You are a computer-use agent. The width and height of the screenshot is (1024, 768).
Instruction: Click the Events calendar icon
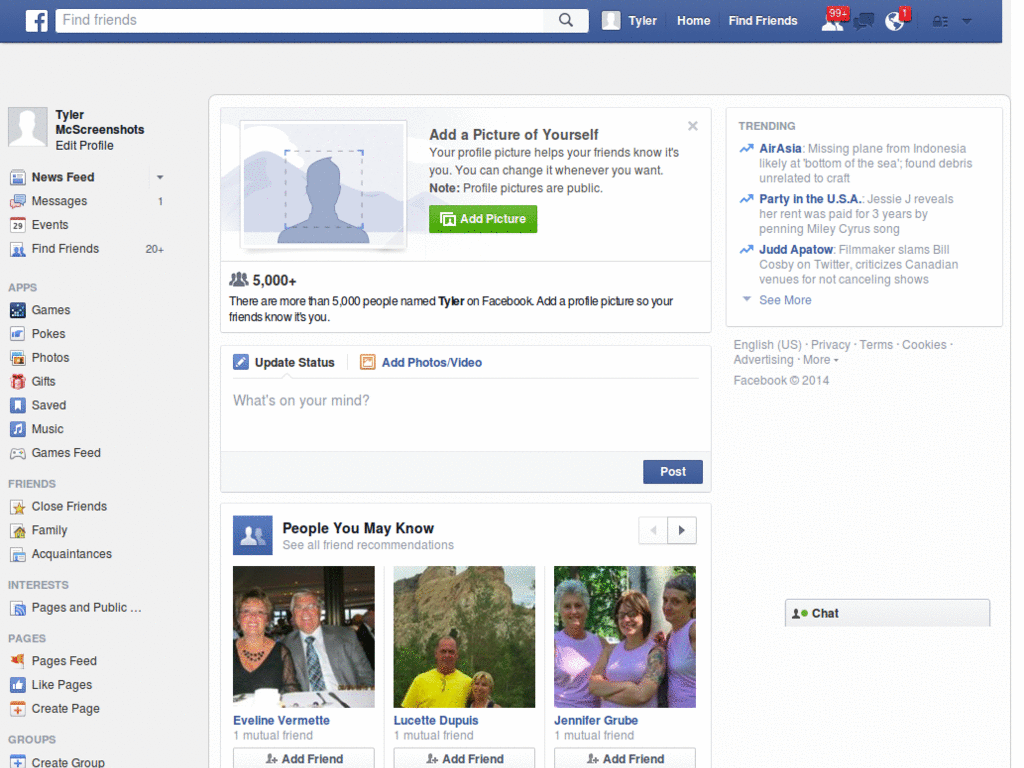(x=18, y=225)
